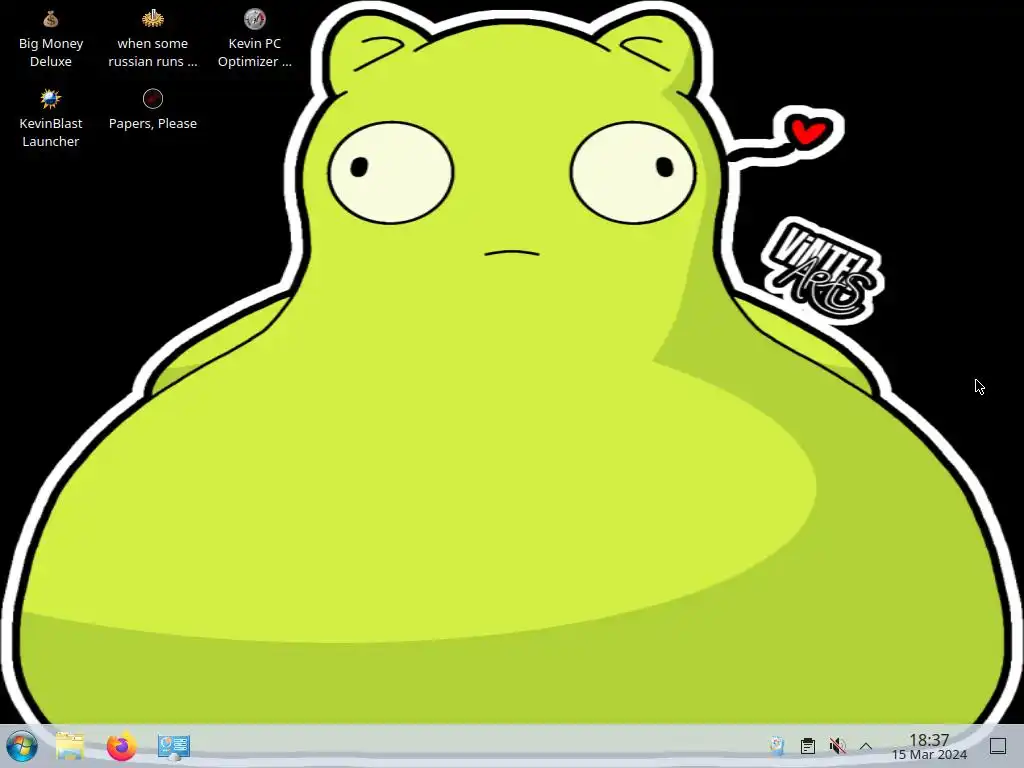This screenshot has height=768, width=1024.
Task: Click the muted volume tray icon
Action: point(837,746)
